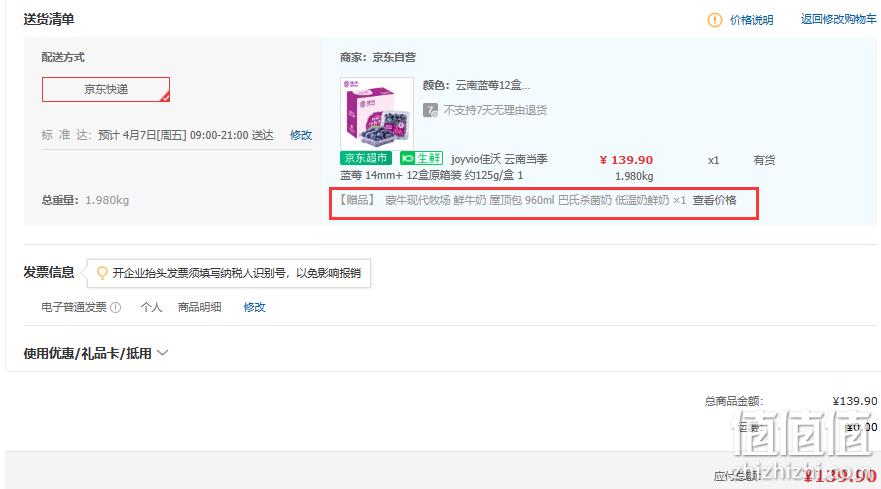
Task: Click the 不支持7天无理由退货 notice
Action: 495,110
